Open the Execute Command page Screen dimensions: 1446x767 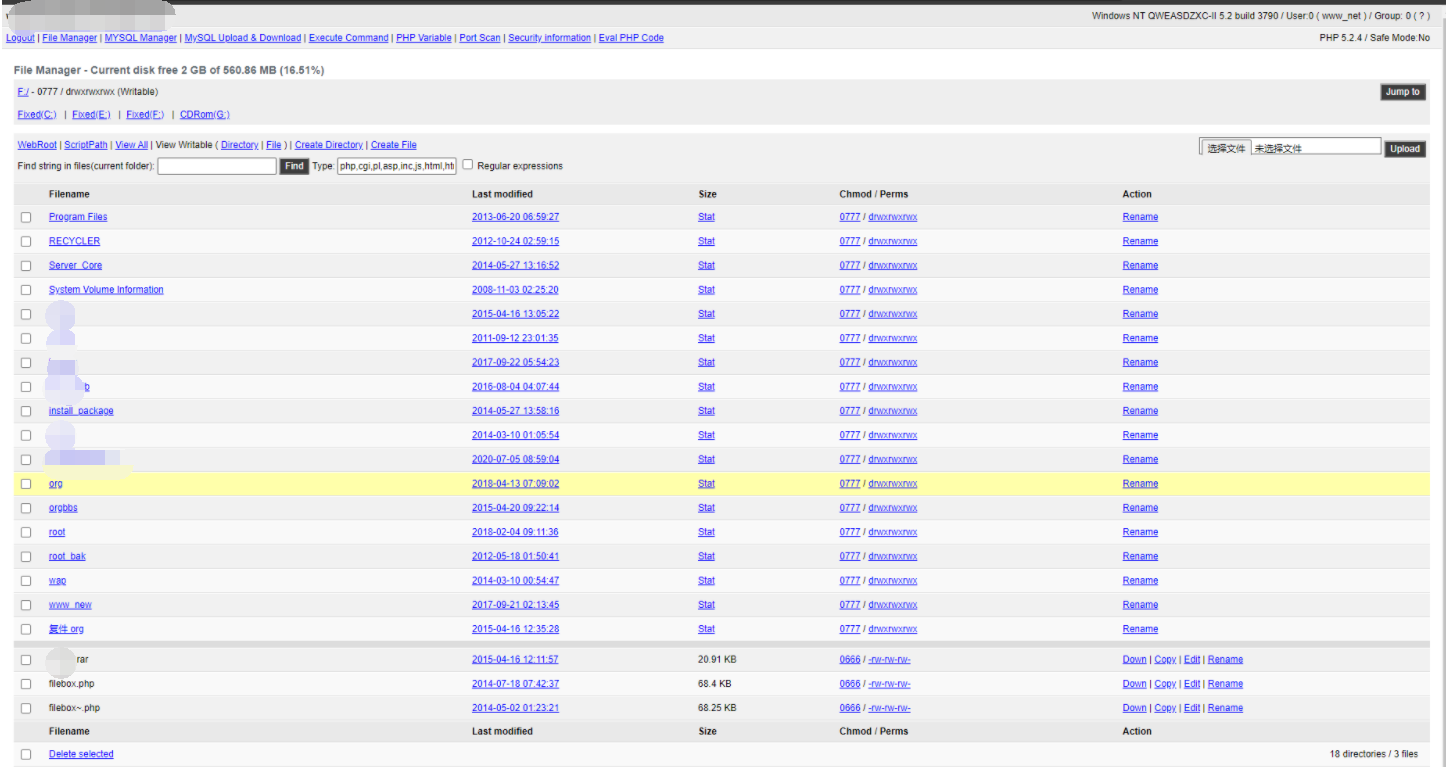click(349, 38)
